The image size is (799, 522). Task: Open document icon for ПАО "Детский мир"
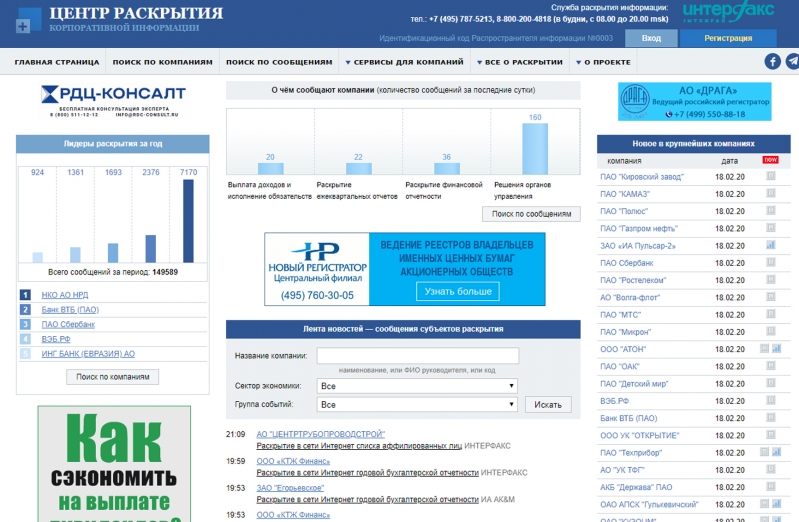pyautogui.click(x=771, y=383)
